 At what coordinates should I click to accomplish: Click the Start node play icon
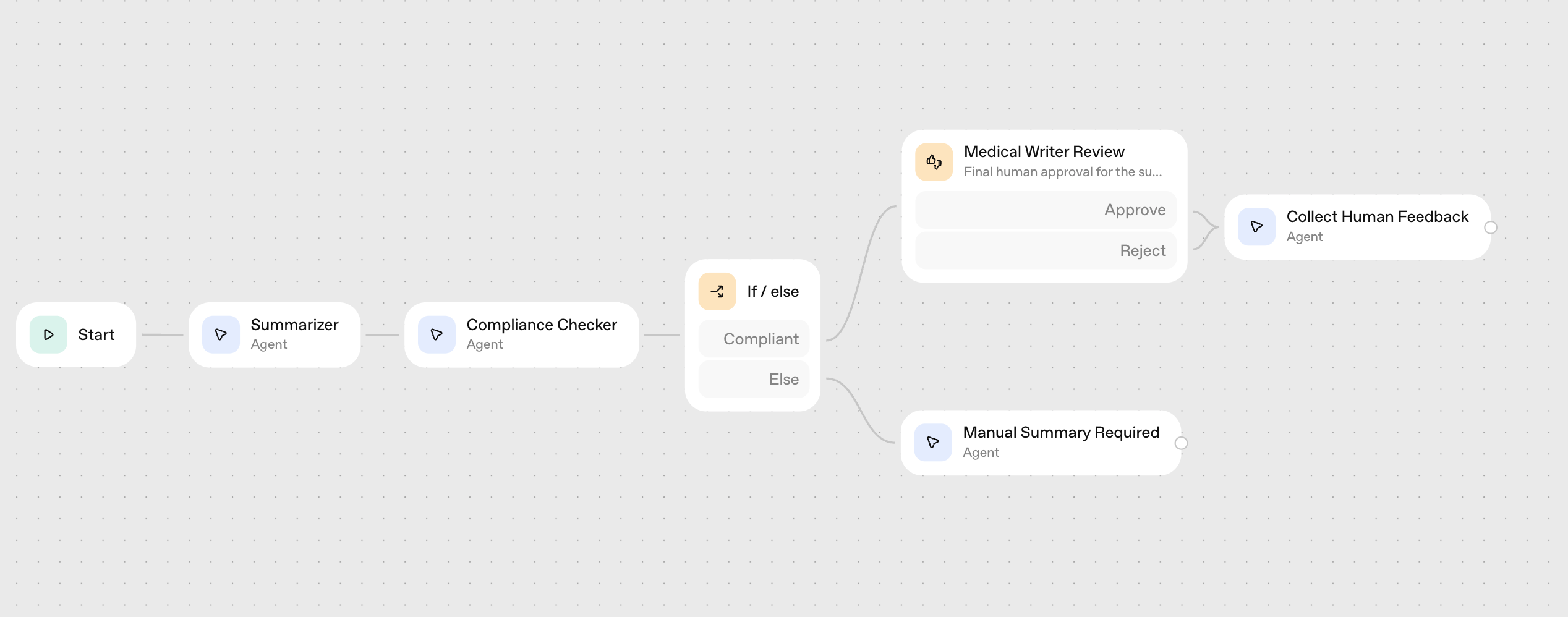48,334
